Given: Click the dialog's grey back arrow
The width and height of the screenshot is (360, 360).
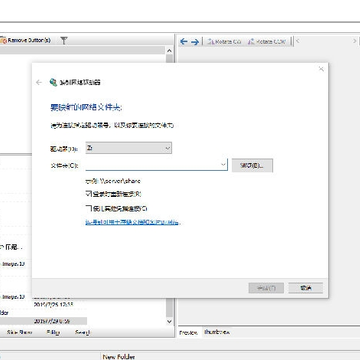Looking at the screenshot, I should [x=39, y=82].
